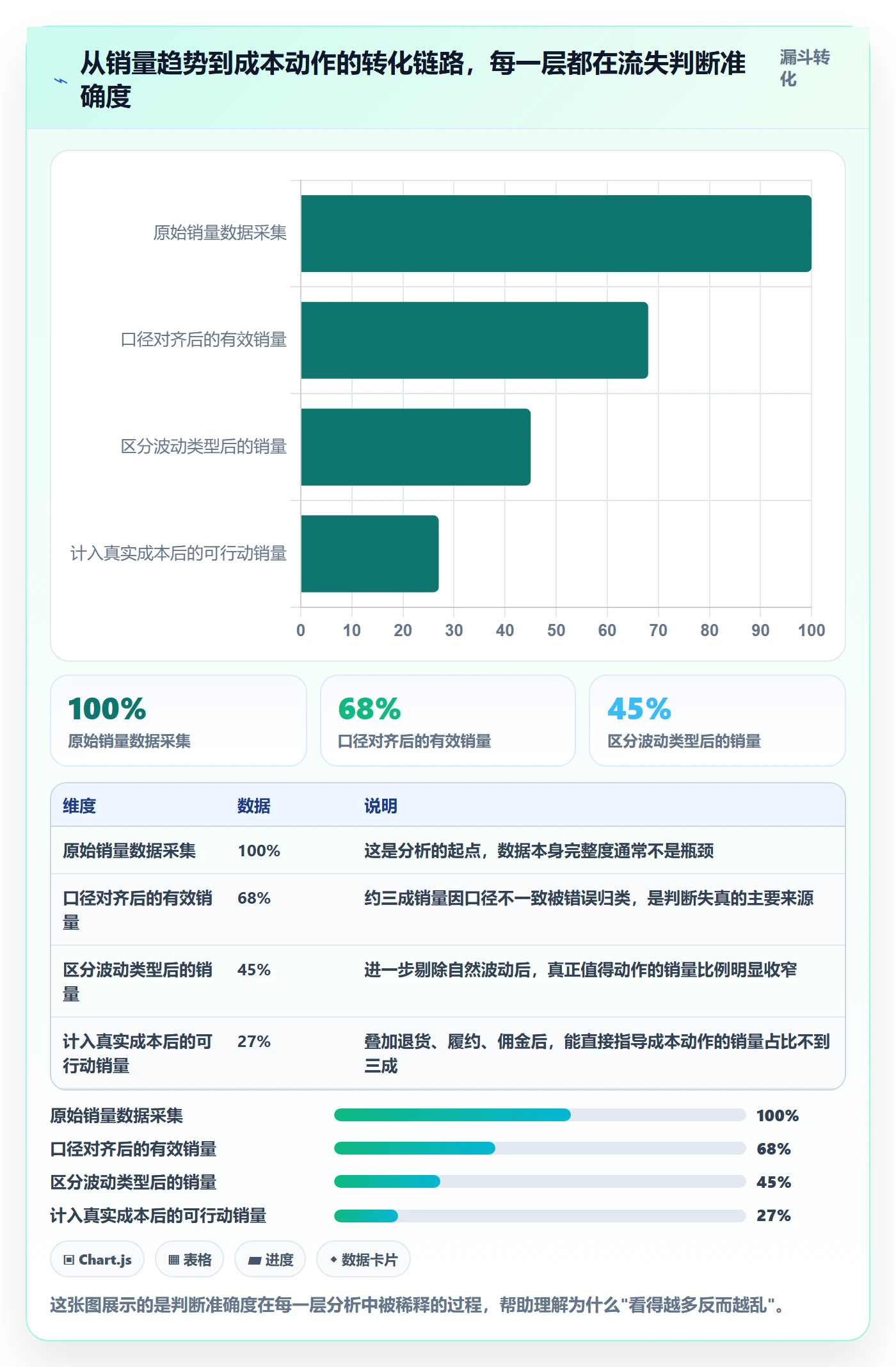Click the x-axis tick label 100

pos(811,630)
